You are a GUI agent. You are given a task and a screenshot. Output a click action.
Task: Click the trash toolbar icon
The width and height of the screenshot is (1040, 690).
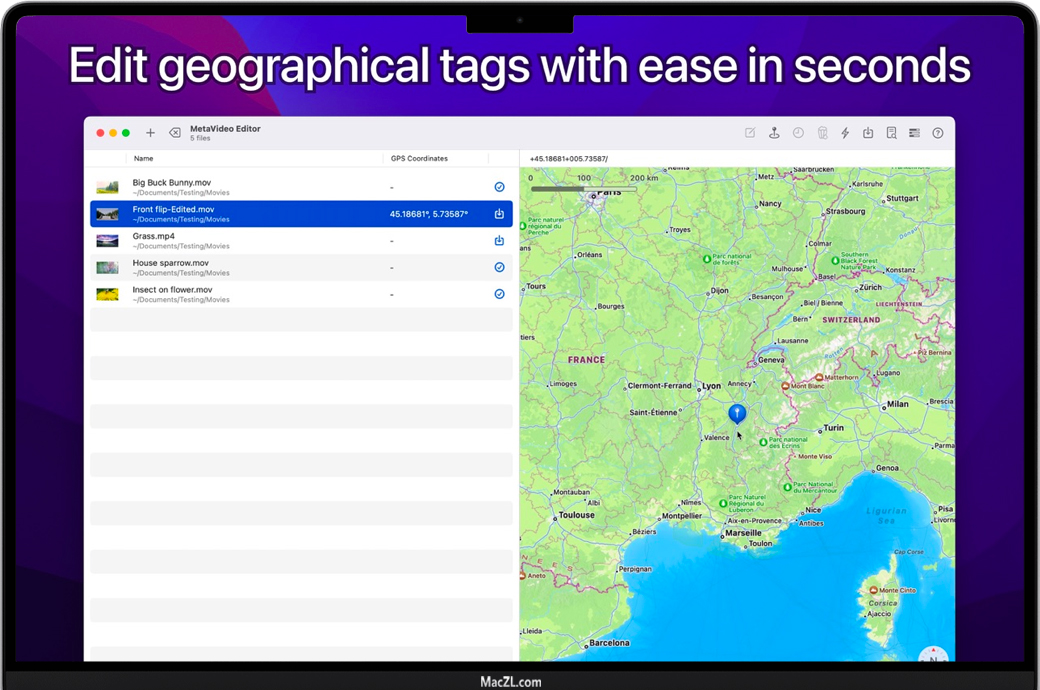click(x=822, y=133)
